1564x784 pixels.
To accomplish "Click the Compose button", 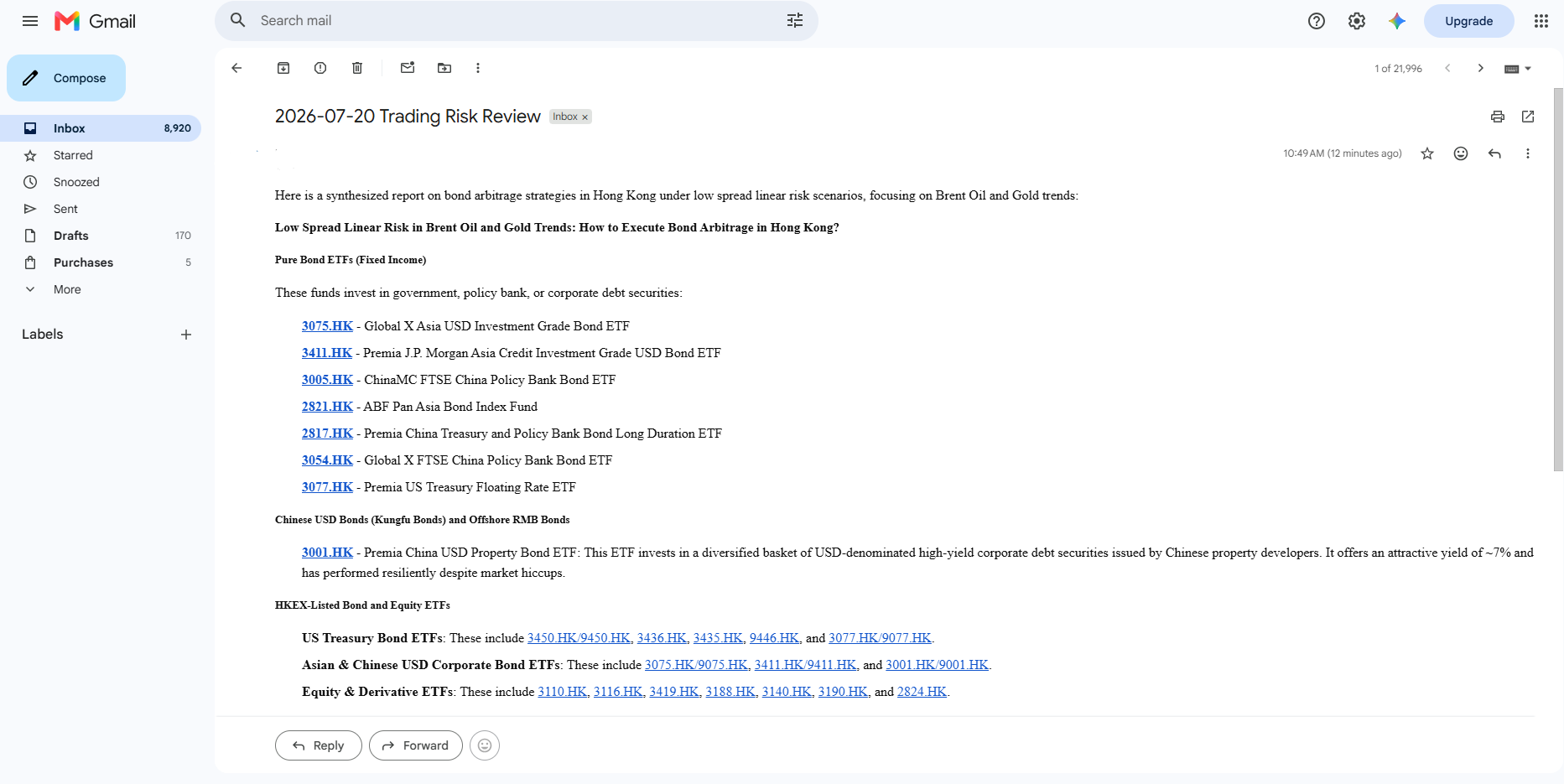I will click(66, 78).
